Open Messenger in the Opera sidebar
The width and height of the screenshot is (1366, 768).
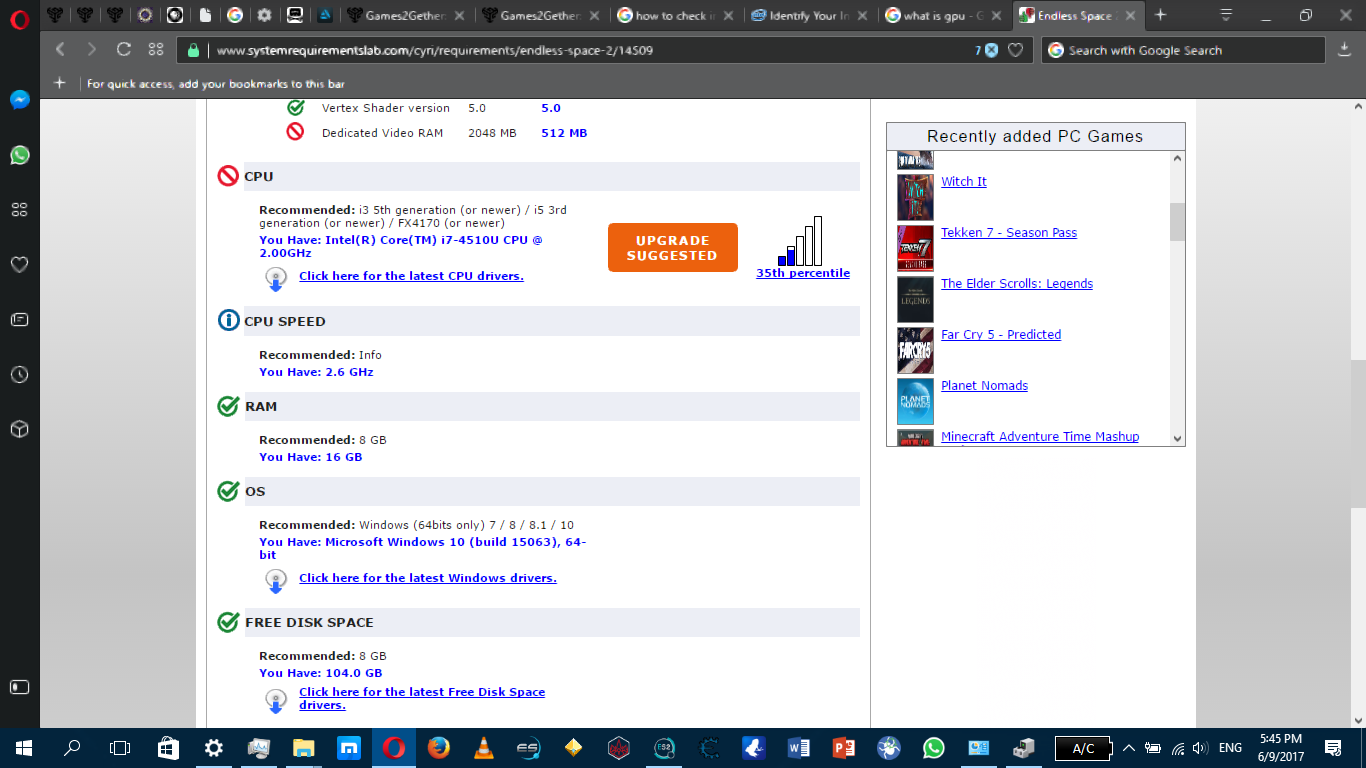19,100
